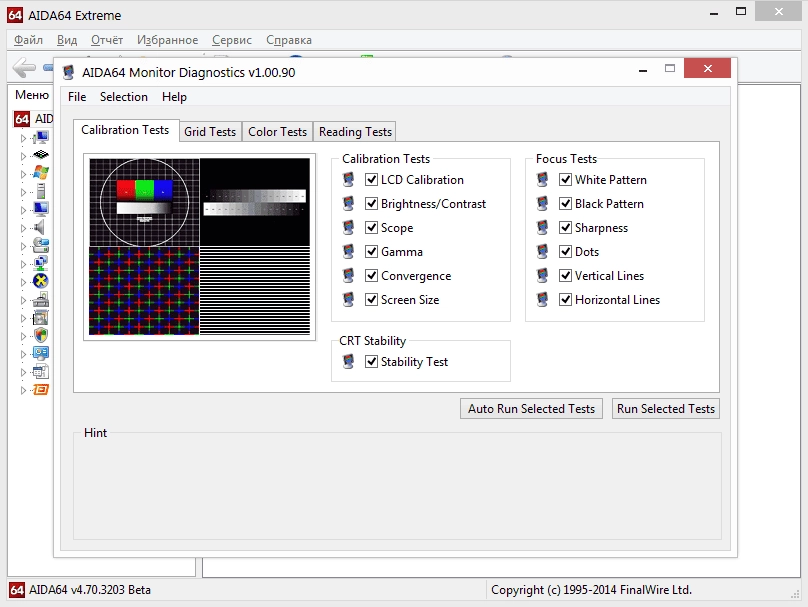
Task: Uncheck the LCD Calibration checkbox
Action: (x=371, y=179)
